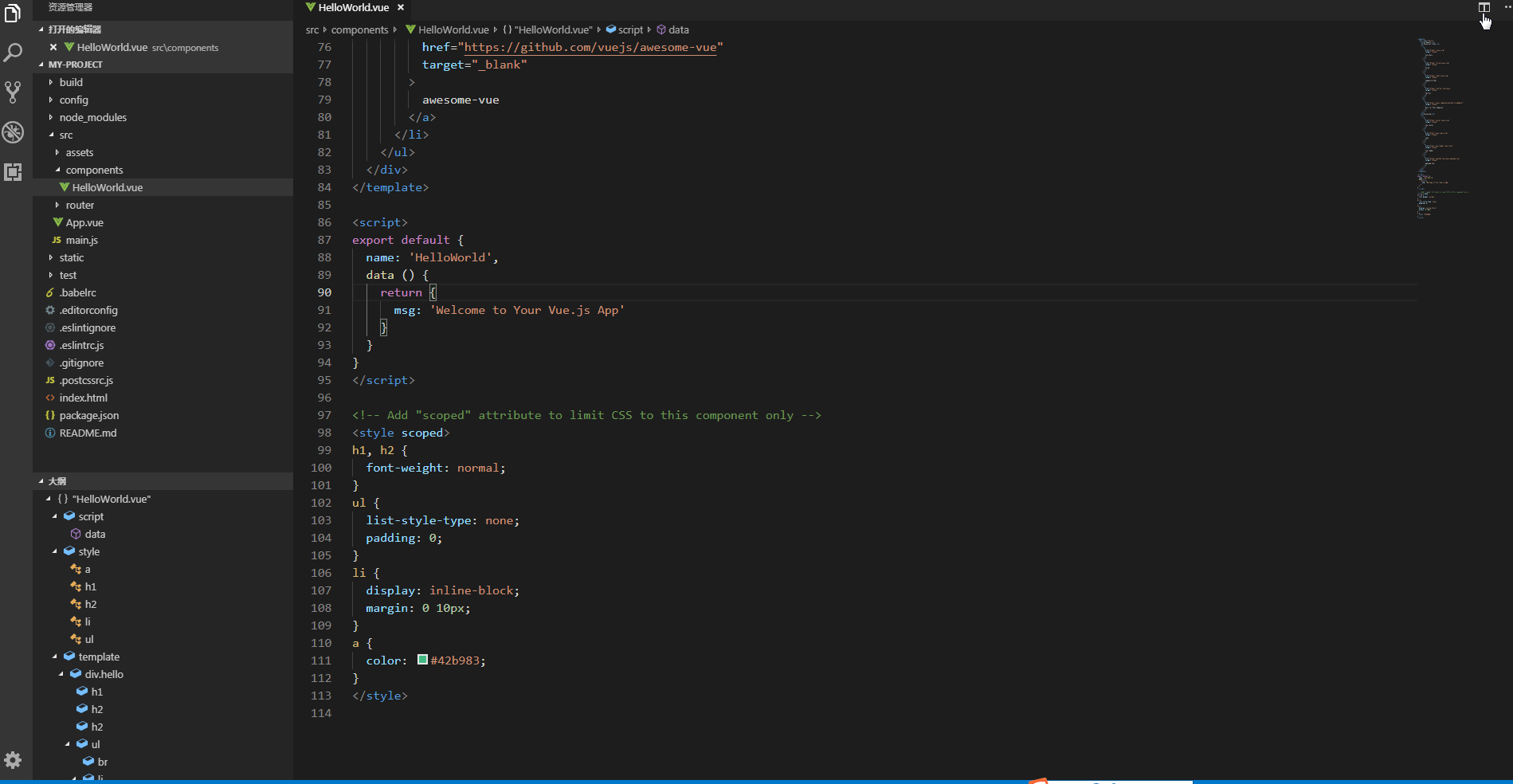Click the gear icon beside .editorconfig
The height and width of the screenshot is (784, 1513).
[x=50, y=310]
